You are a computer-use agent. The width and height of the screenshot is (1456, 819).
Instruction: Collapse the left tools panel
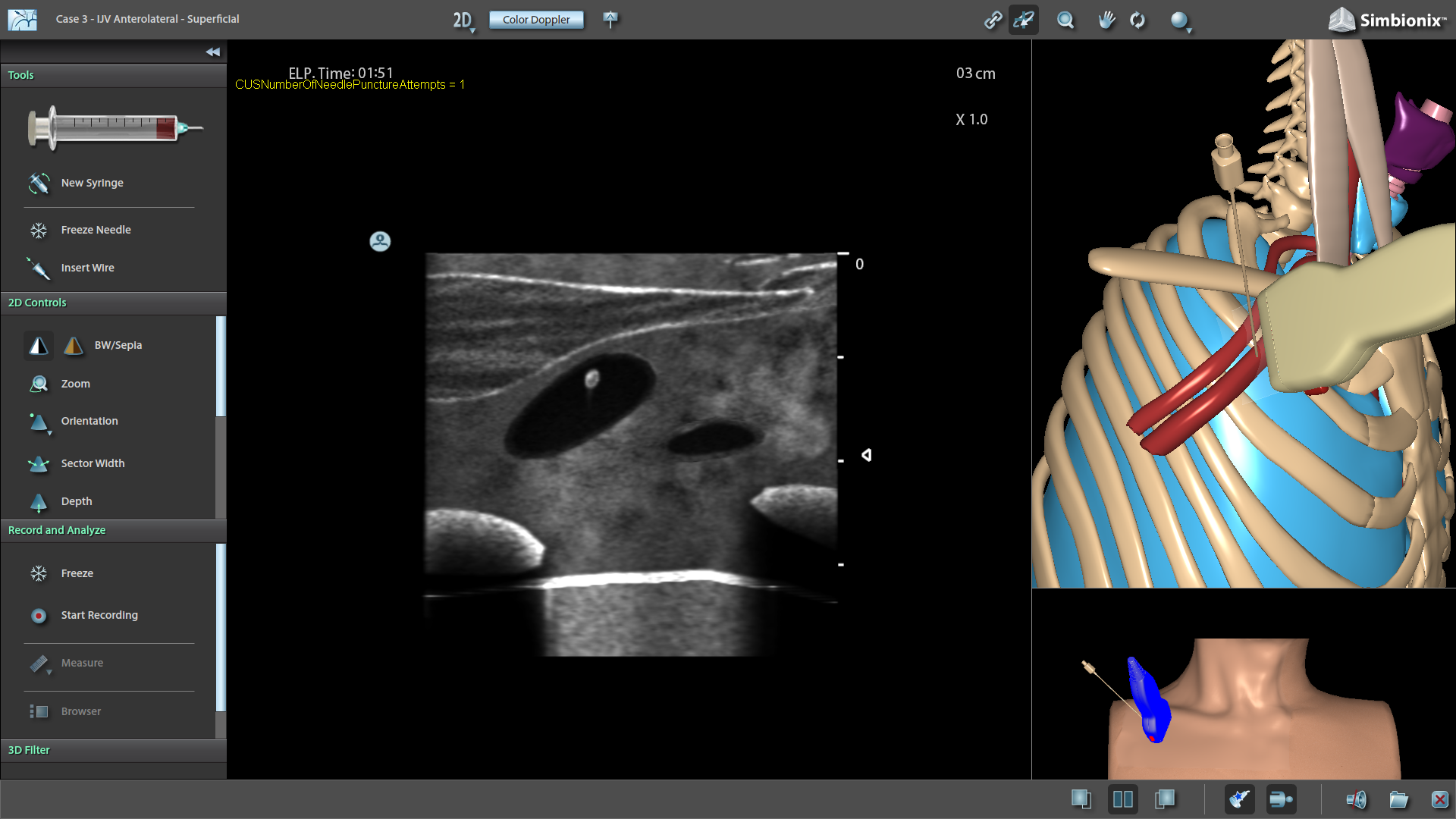click(x=212, y=52)
